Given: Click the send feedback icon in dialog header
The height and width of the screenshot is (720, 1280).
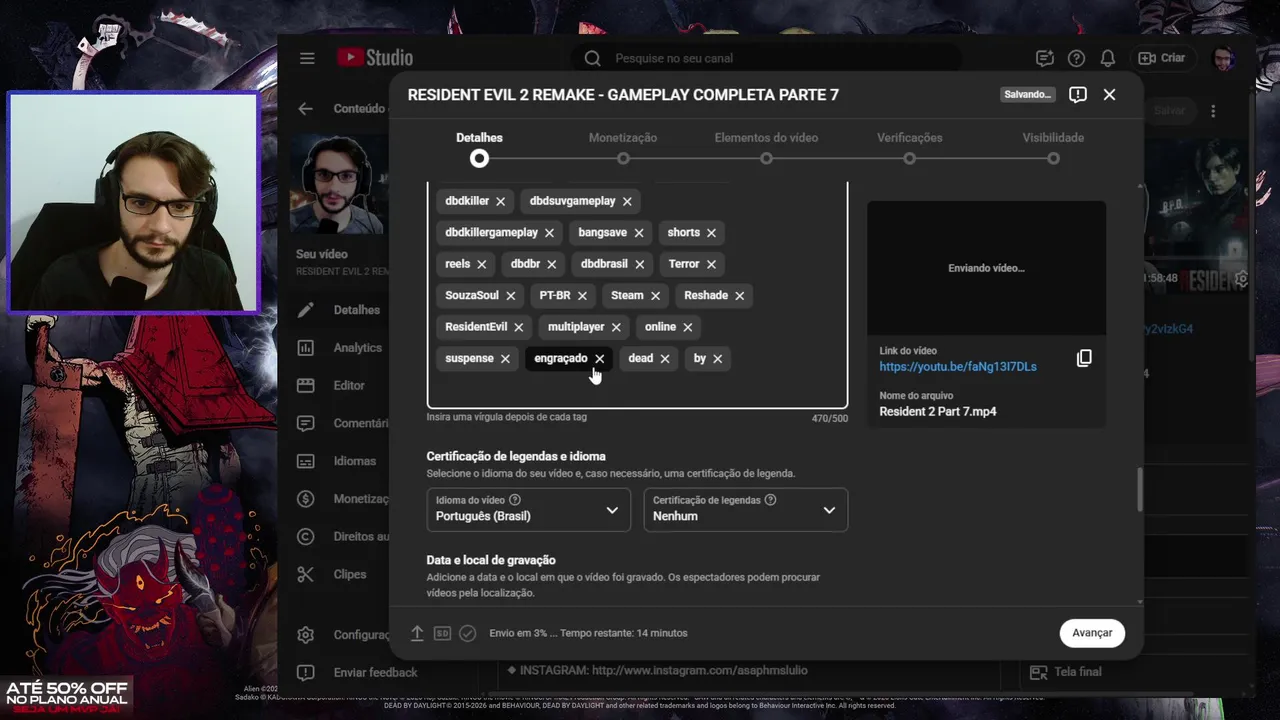Looking at the screenshot, I should [x=1078, y=94].
